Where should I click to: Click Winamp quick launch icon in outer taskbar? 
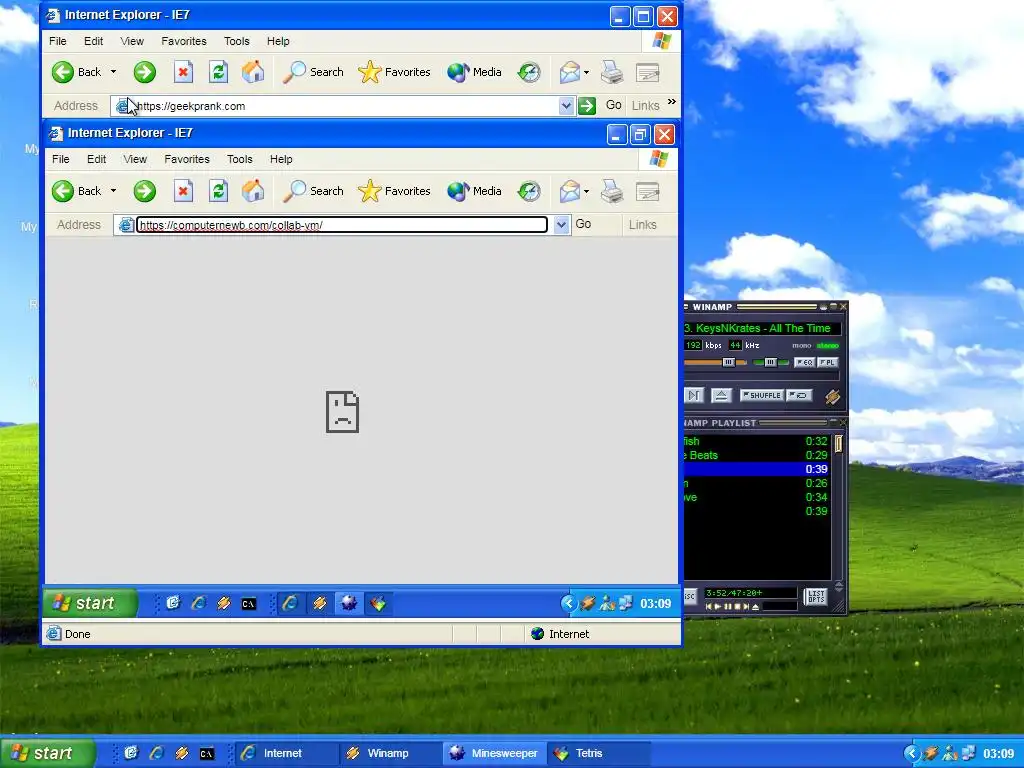click(x=182, y=753)
